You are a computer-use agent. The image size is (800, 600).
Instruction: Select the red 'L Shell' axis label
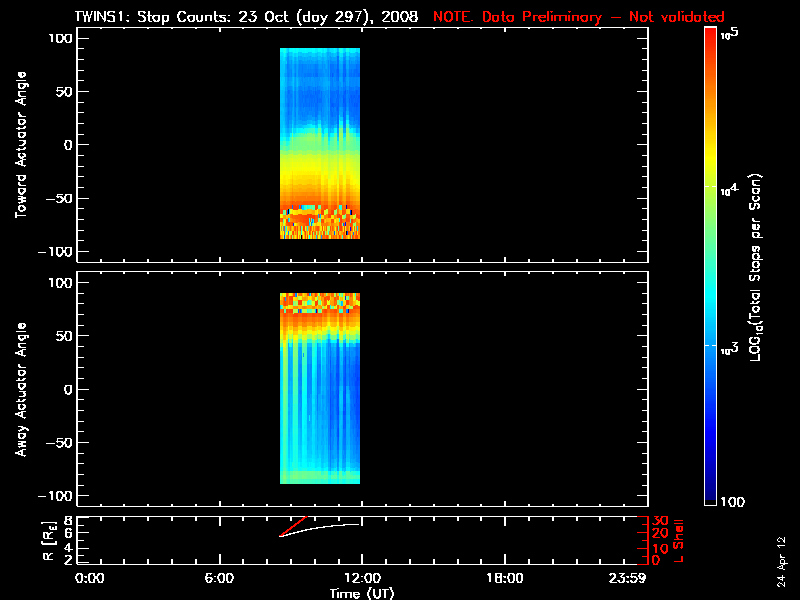click(x=680, y=540)
